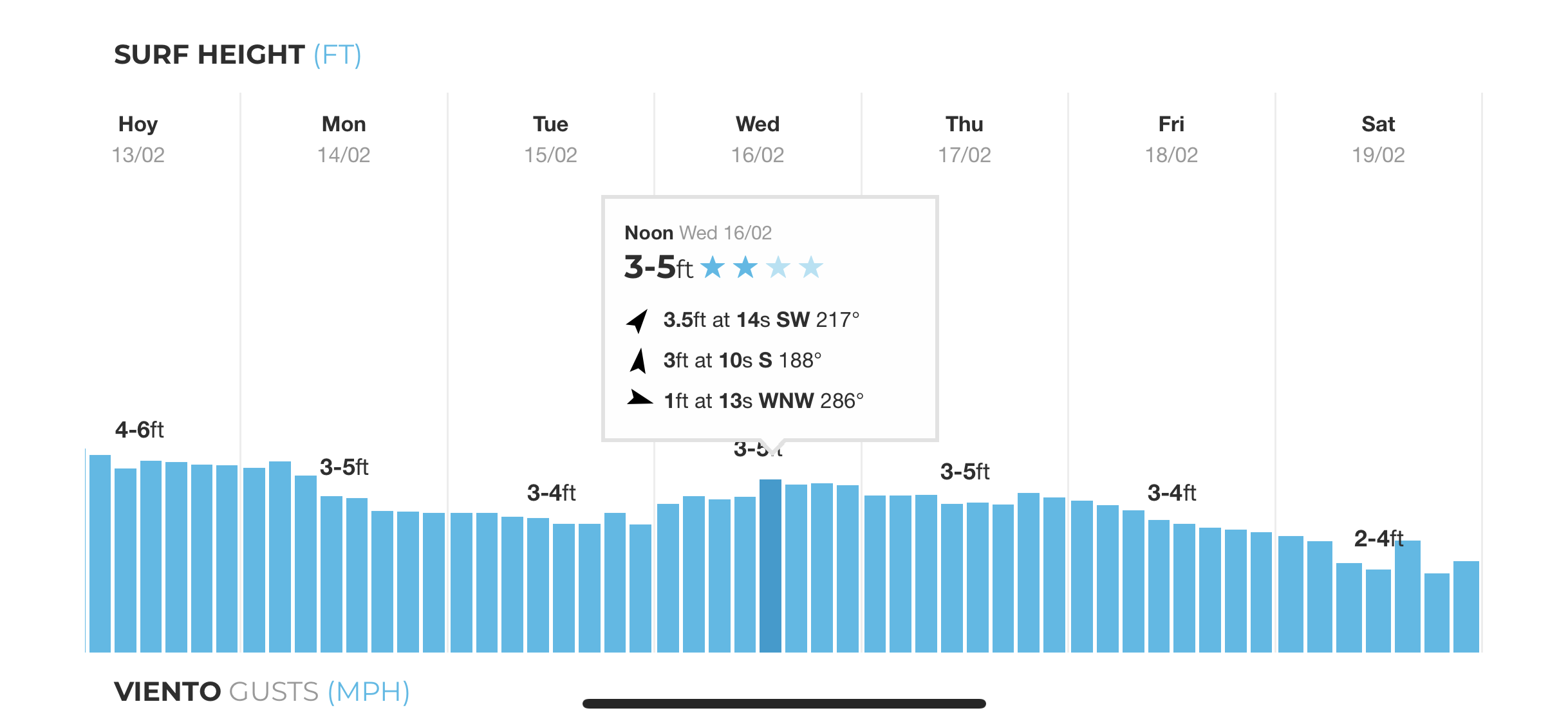The image size is (1568, 724).
Task: Click the S 188° swell direction arrow
Action: (x=638, y=360)
